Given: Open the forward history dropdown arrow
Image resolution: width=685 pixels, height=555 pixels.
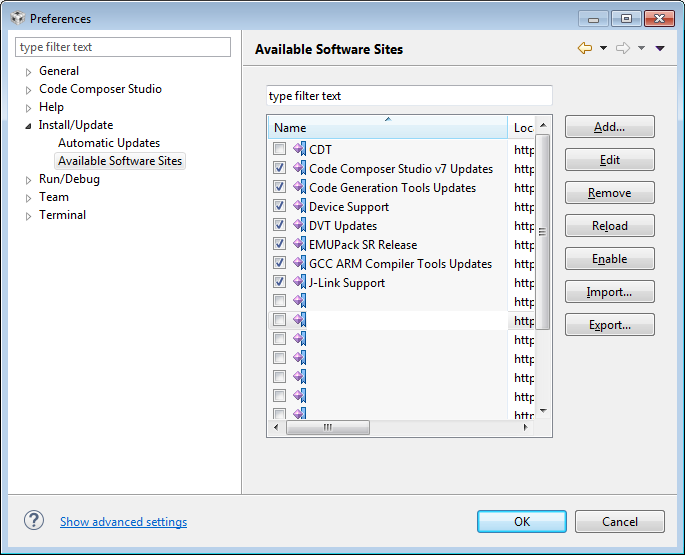Looking at the screenshot, I should 641,48.
